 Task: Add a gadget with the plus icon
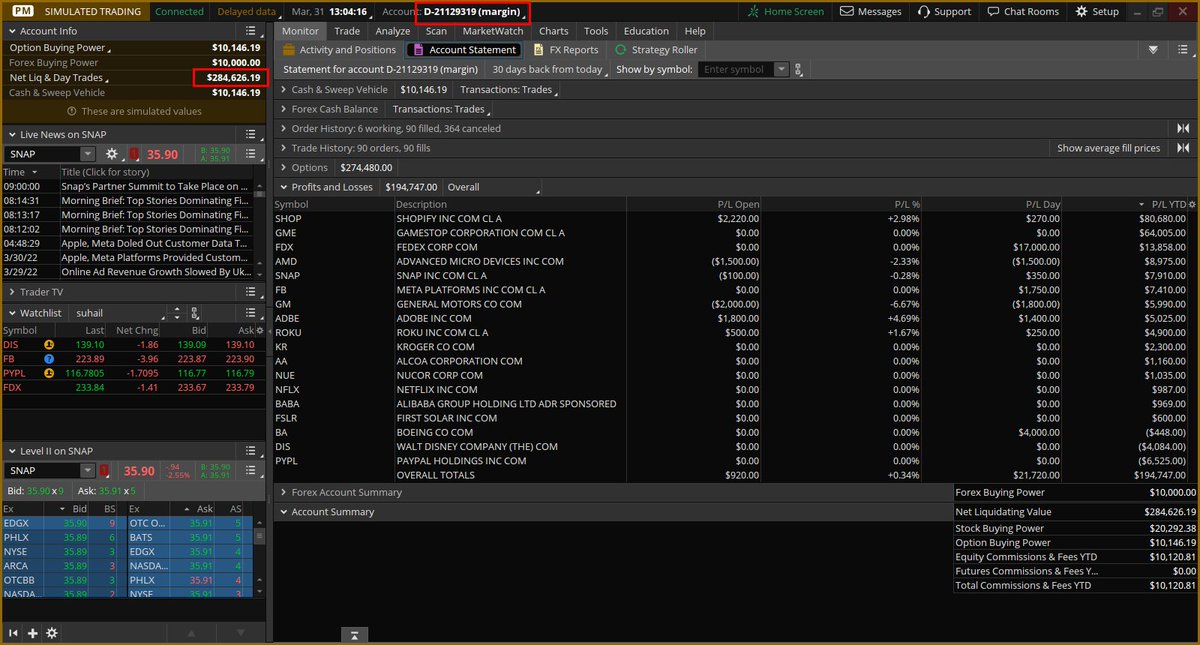33,633
